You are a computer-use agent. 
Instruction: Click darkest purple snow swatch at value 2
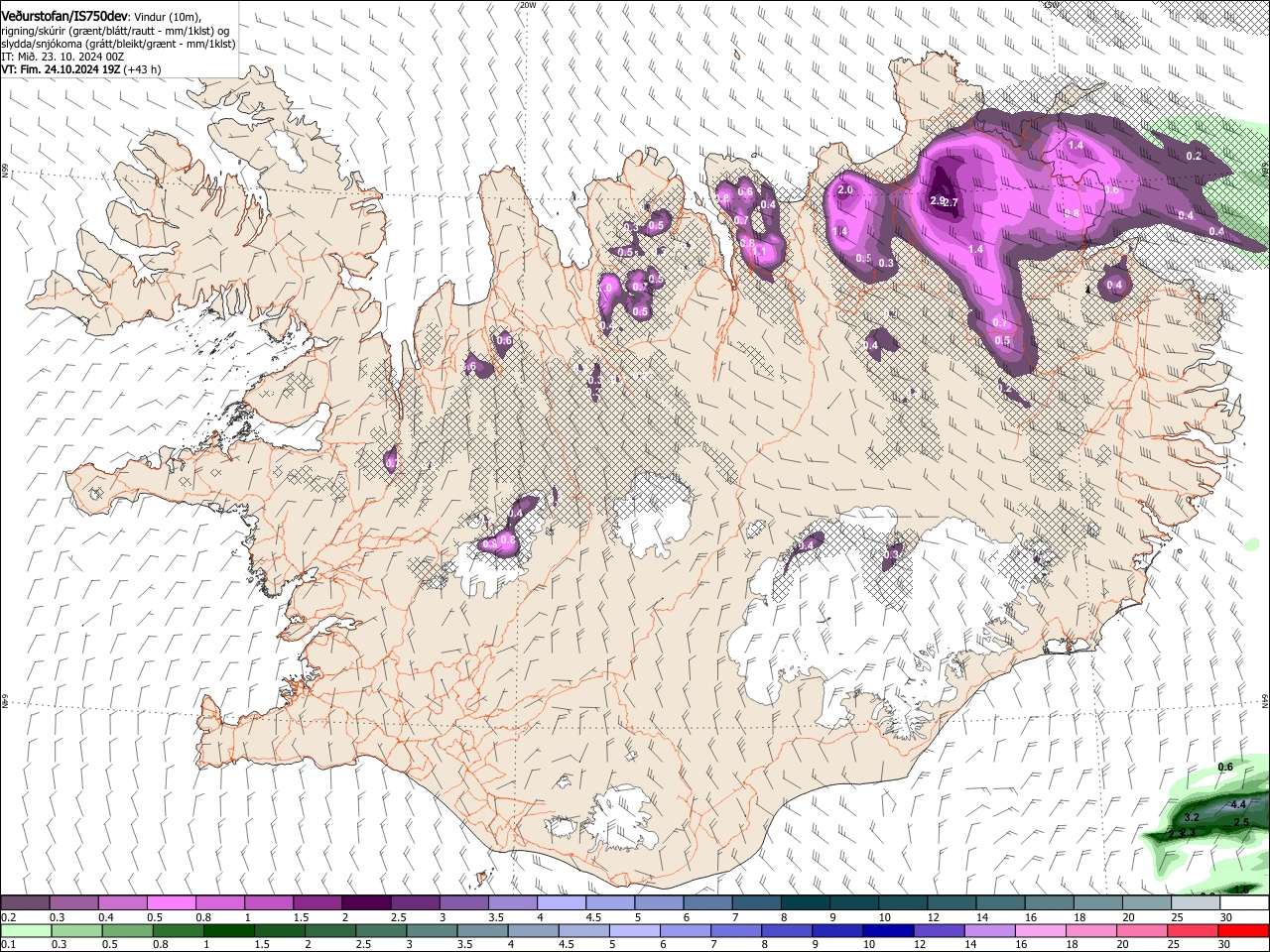pyautogui.click(x=365, y=903)
